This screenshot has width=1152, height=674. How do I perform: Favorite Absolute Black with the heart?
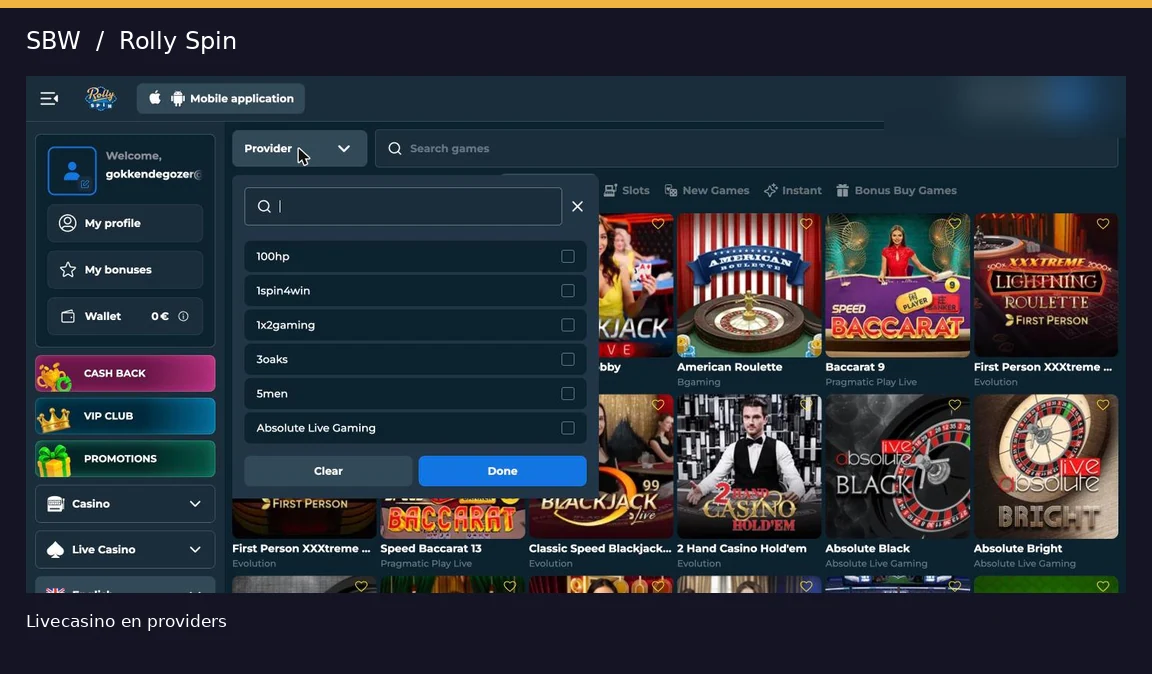click(x=954, y=405)
